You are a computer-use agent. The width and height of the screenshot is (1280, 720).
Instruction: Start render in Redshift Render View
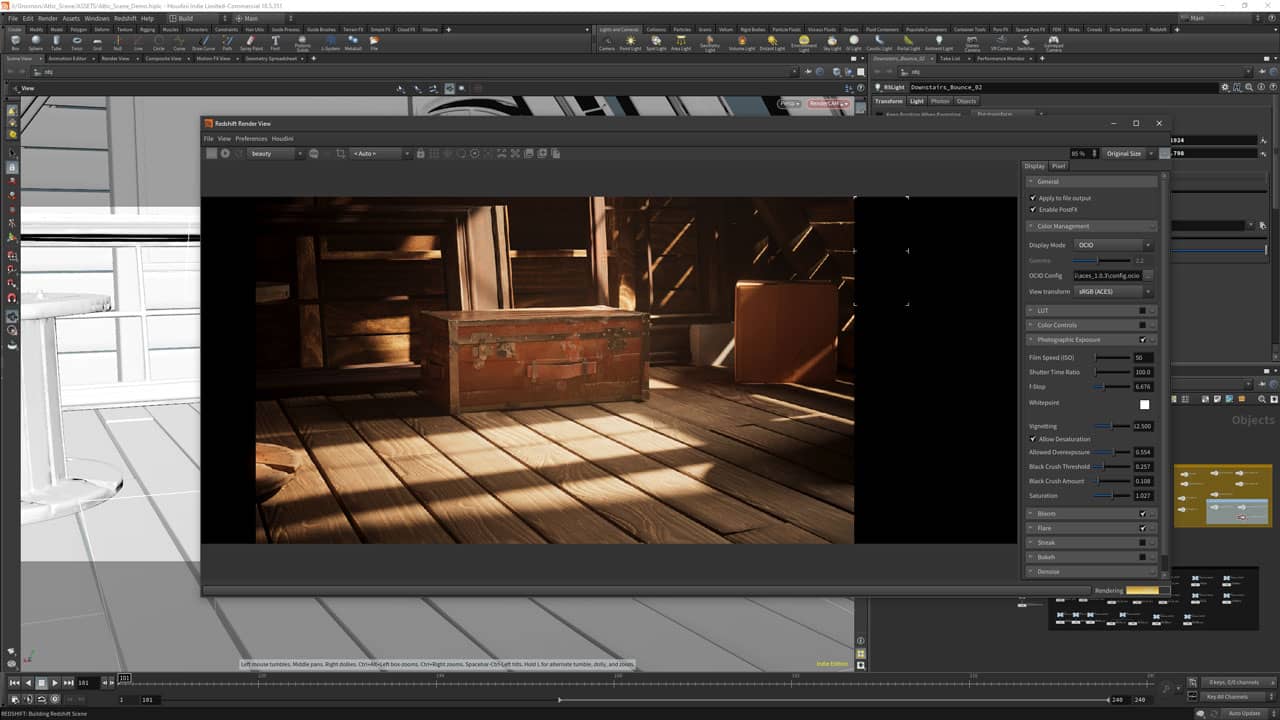[225, 153]
